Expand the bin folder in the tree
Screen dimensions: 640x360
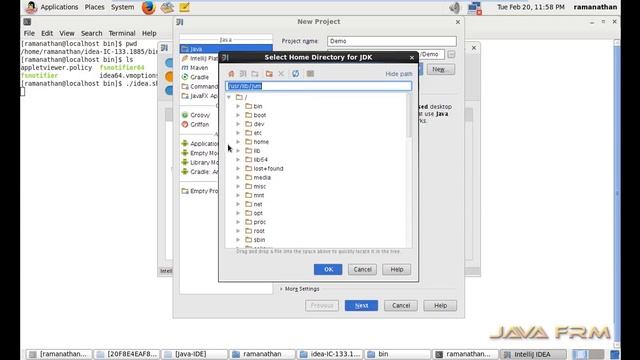238,106
